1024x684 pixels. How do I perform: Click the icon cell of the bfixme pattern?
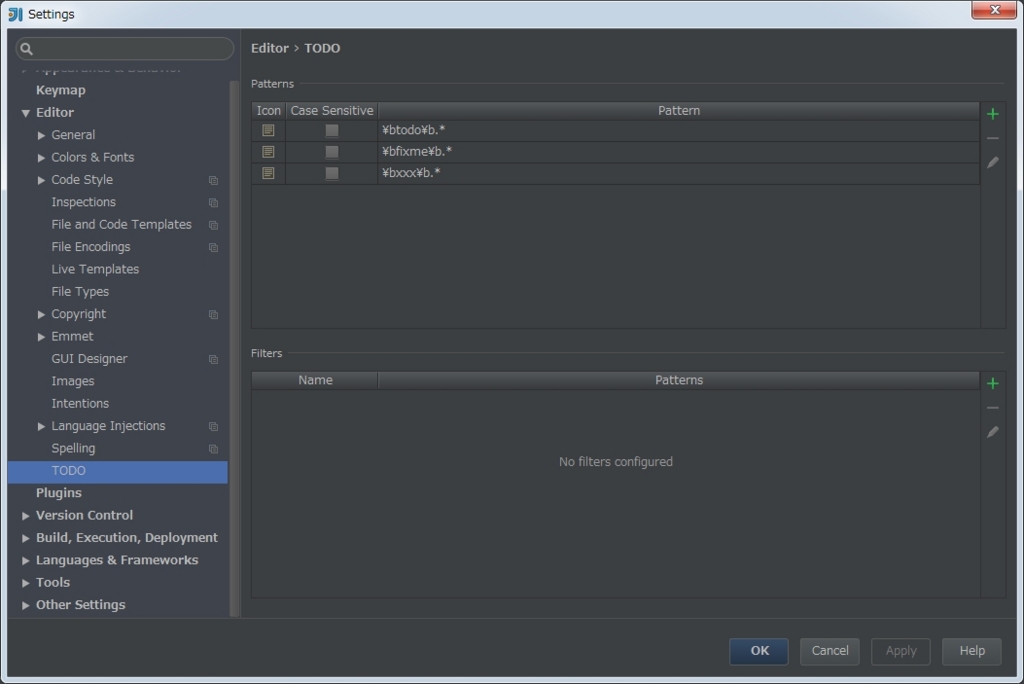[268, 152]
